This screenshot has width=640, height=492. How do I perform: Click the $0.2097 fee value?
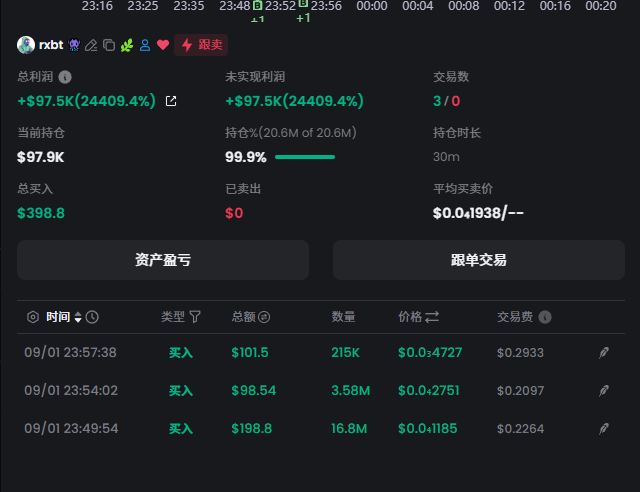pos(520,390)
